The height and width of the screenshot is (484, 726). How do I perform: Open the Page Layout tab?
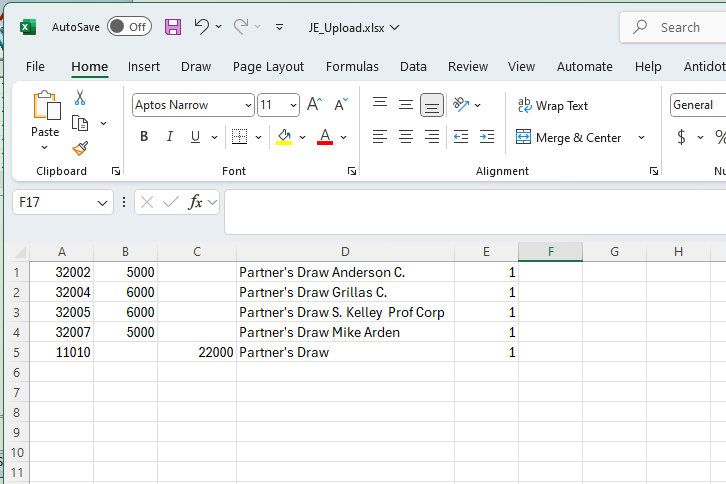(268, 67)
